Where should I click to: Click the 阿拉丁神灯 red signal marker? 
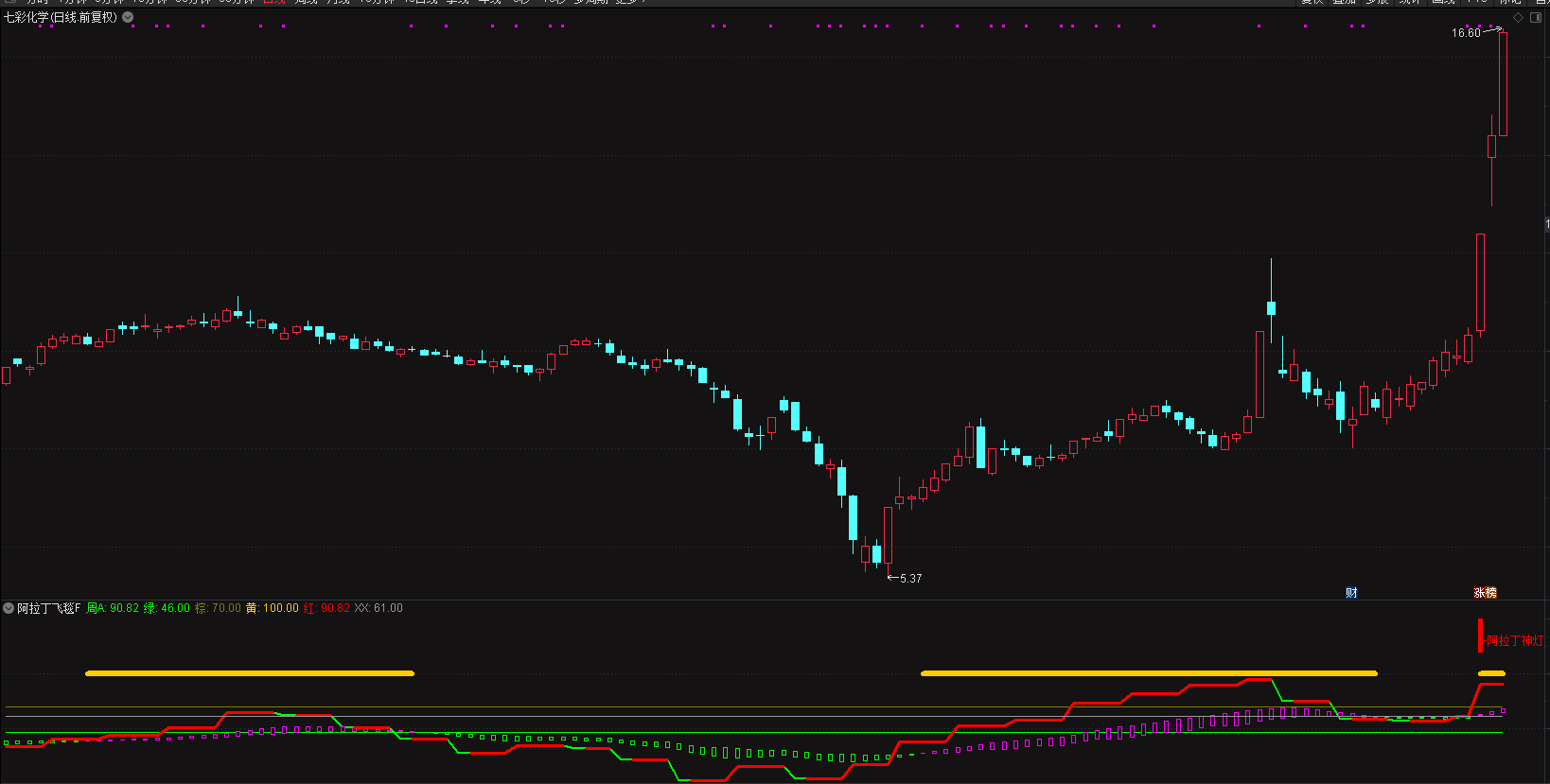click(1511, 640)
